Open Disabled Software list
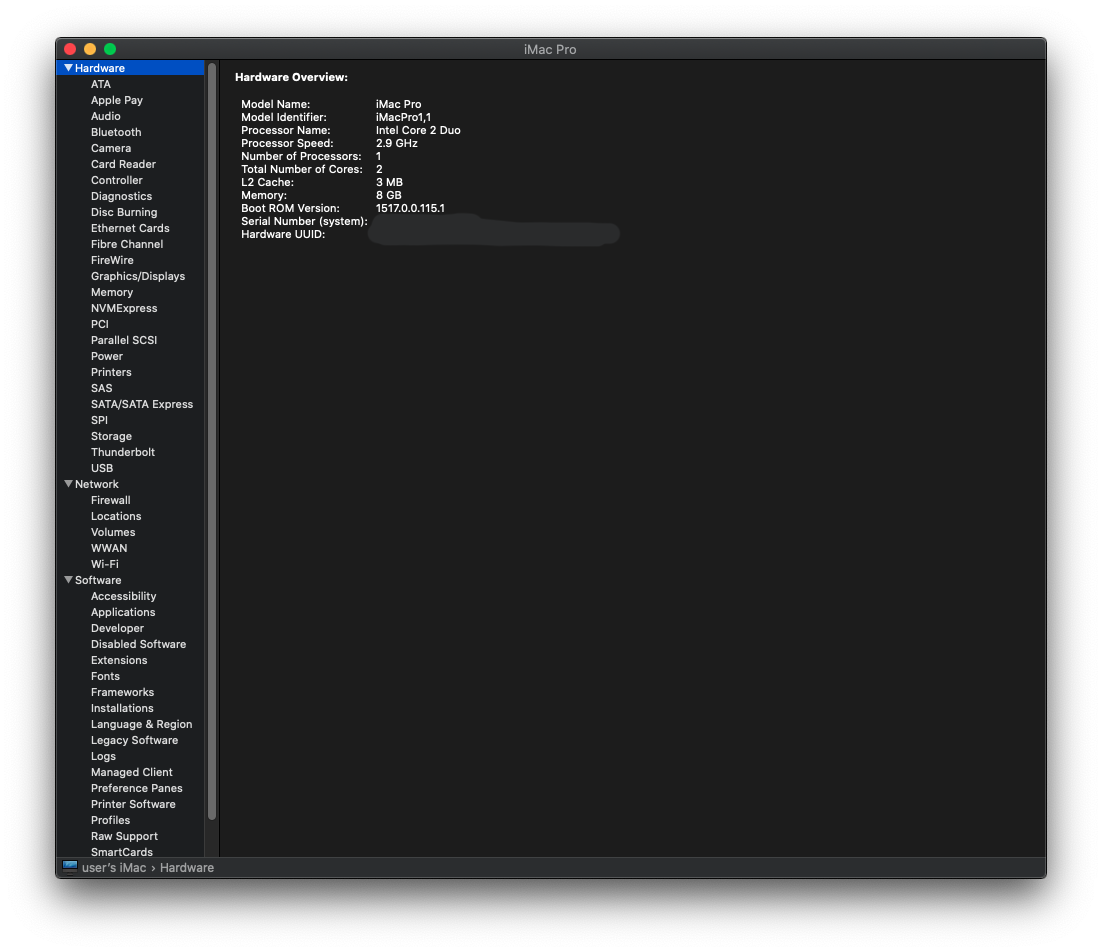The height and width of the screenshot is (952, 1102). click(138, 644)
